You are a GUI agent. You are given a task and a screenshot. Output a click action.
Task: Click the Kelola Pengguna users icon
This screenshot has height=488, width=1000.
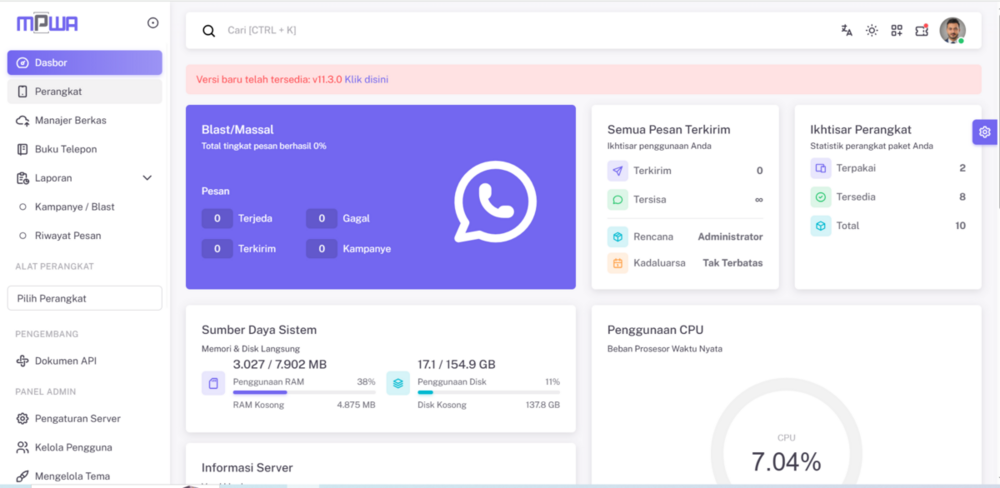(x=22, y=447)
